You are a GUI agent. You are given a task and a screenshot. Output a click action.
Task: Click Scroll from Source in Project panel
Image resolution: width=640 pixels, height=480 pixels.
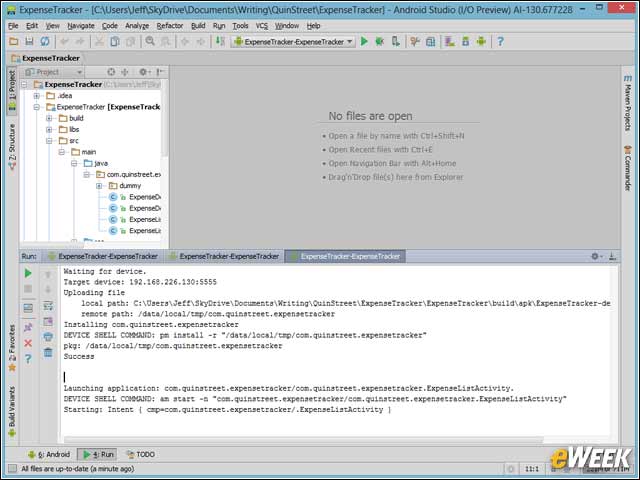tap(111, 72)
